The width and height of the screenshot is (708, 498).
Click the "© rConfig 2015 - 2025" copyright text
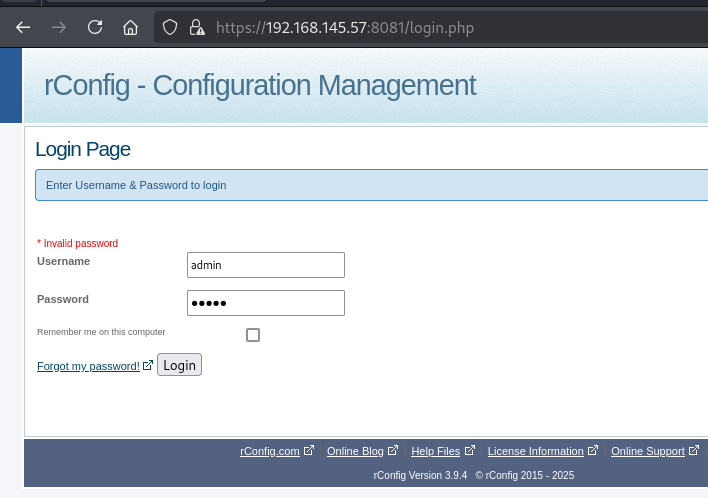click(x=525, y=475)
